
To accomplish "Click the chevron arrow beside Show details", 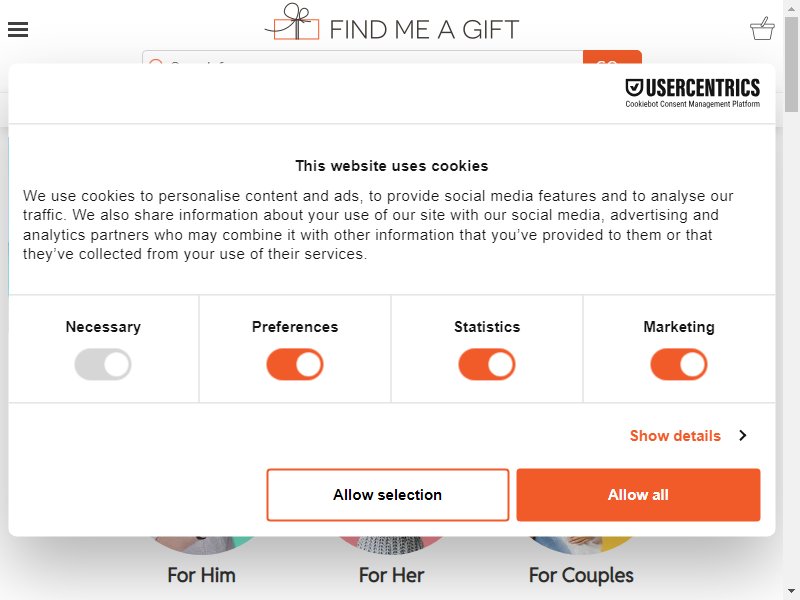I will coord(742,435).
